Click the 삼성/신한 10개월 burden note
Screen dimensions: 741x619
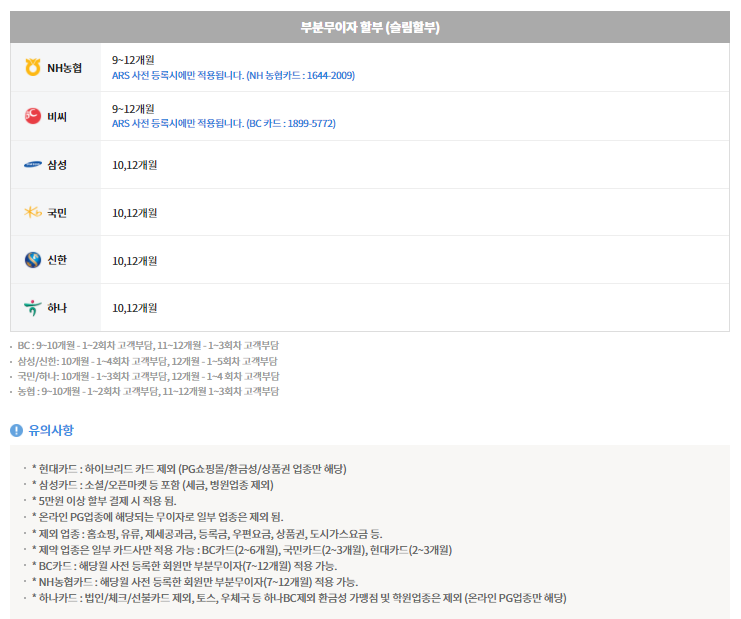click(147, 361)
